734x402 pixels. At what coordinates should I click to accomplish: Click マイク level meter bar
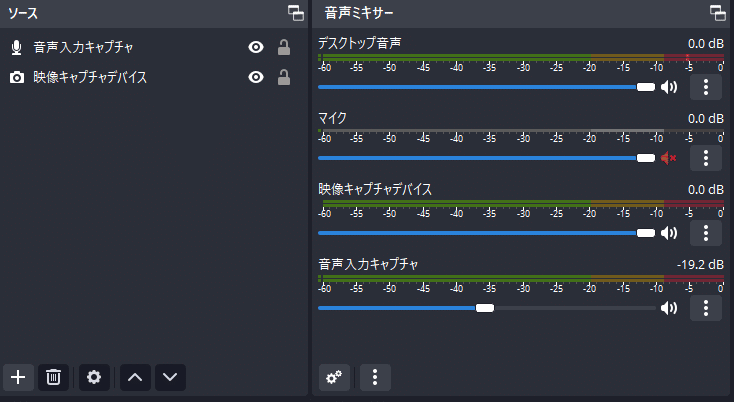pyautogui.click(x=521, y=131)
